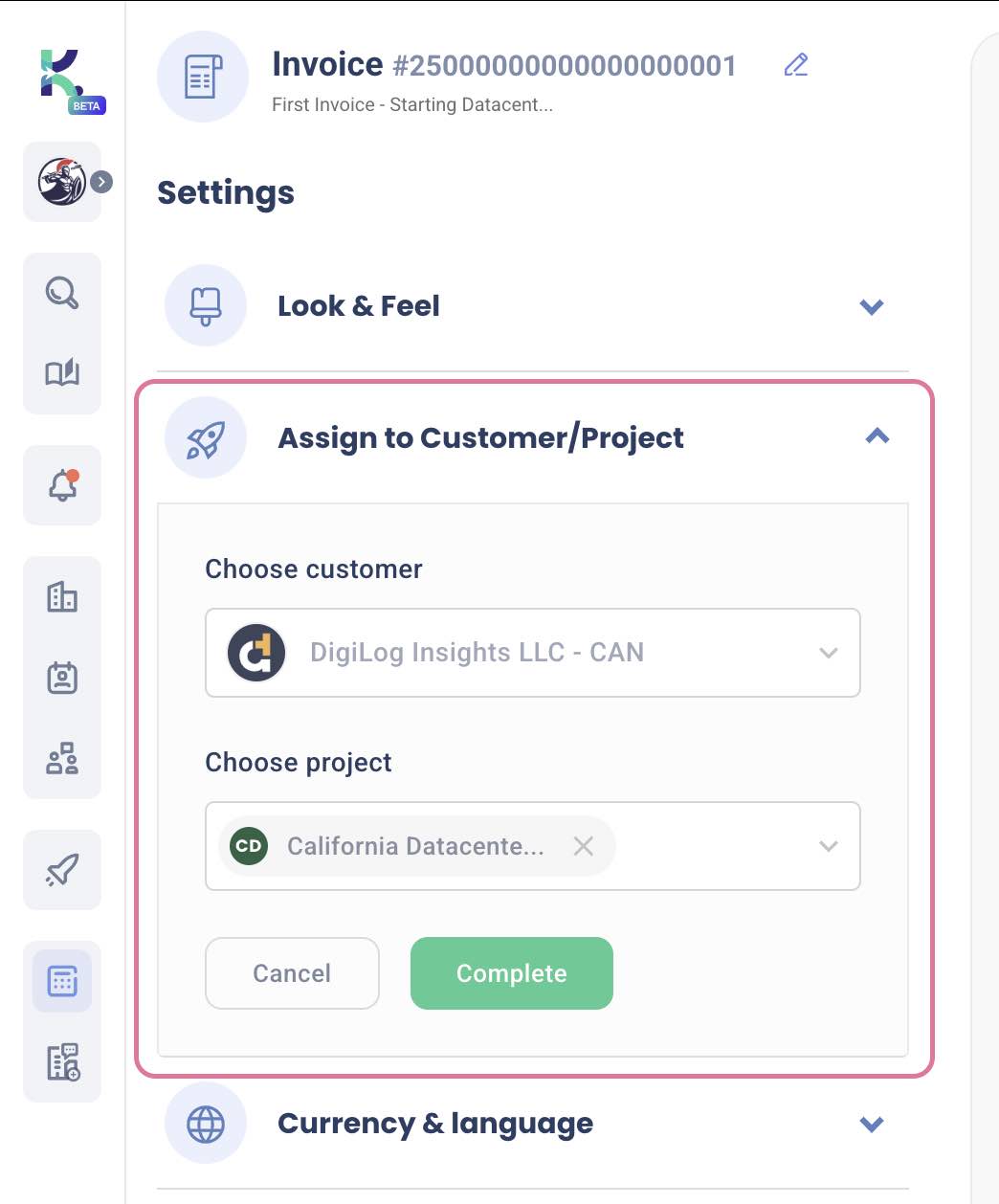The height and width of the screenshot is (1204, 999).
Task: Open the Choose project dropdown
Action: 828,846
